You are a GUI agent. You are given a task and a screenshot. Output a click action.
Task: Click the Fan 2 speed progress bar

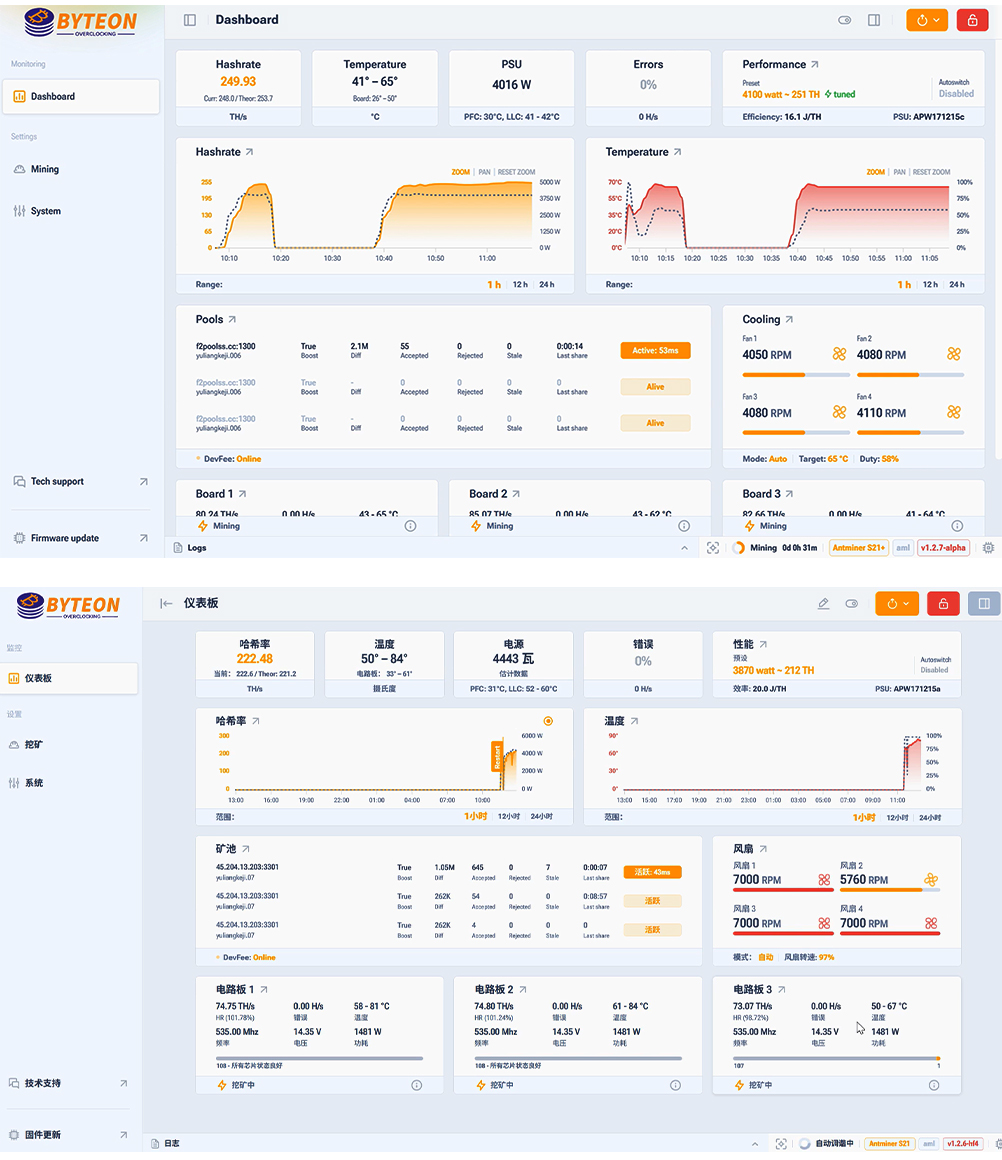click(x=909, y=375)
